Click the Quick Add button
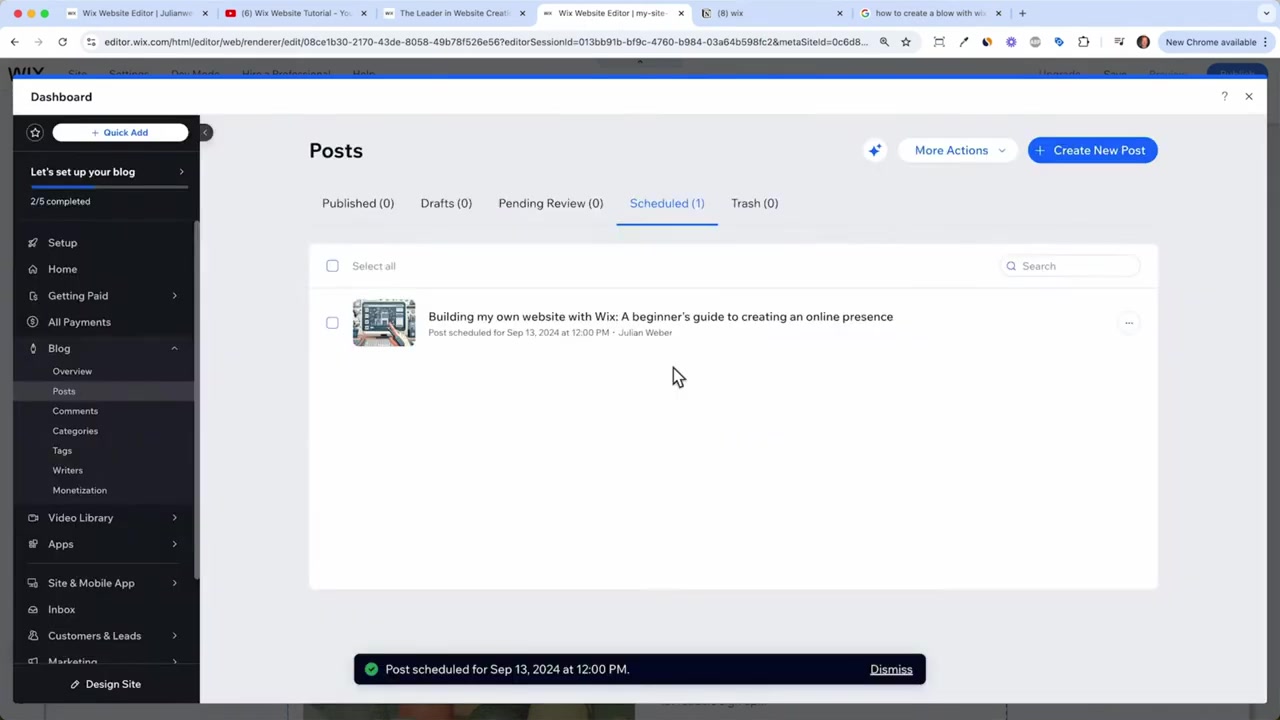The width and height of the screenshot is (1280, 720). click(x=120, y=132)
